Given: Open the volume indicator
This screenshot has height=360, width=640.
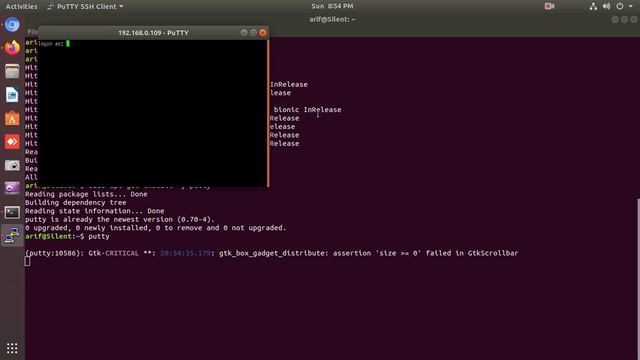Looking at the screenshot, I should tap(607, 6).
